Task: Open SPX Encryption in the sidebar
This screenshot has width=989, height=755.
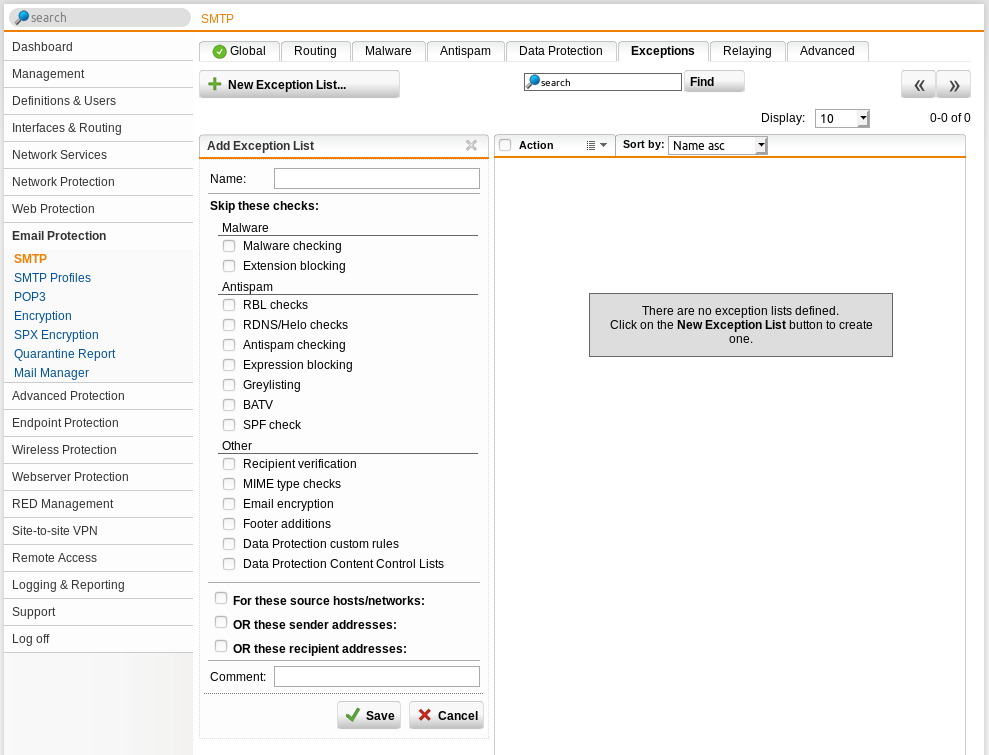Action: pos(55,335)
